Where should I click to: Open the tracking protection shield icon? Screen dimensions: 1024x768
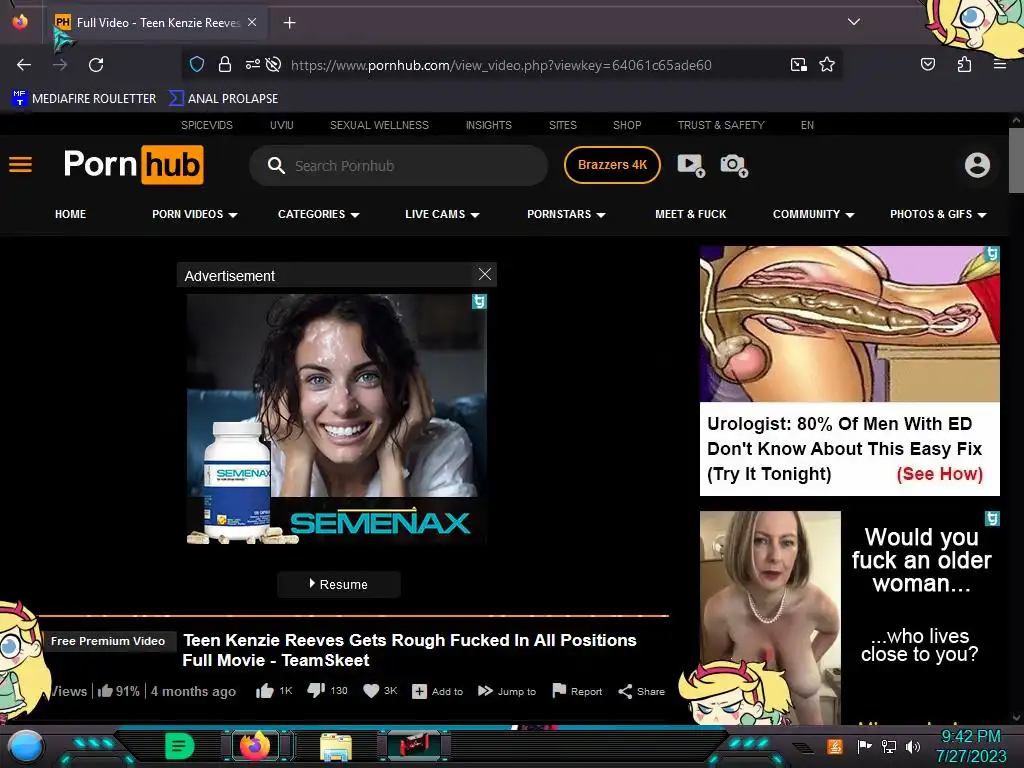click(197, 64)
